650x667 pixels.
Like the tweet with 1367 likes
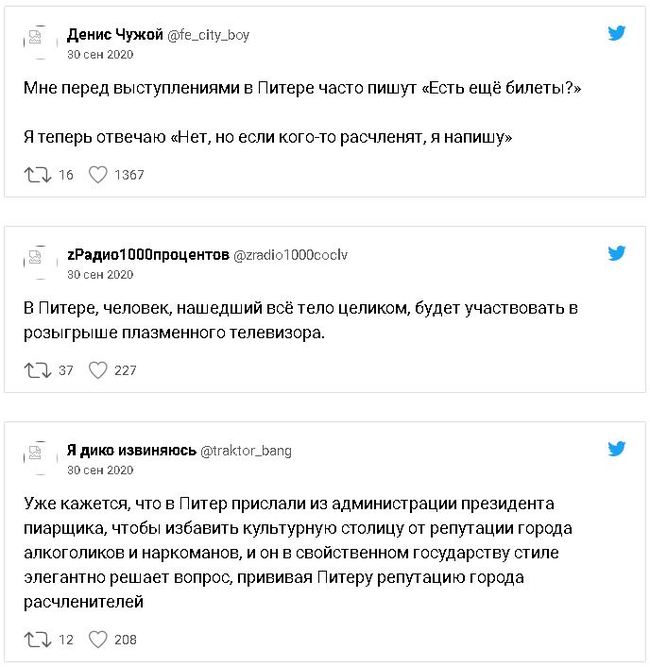tap(98, 175)
